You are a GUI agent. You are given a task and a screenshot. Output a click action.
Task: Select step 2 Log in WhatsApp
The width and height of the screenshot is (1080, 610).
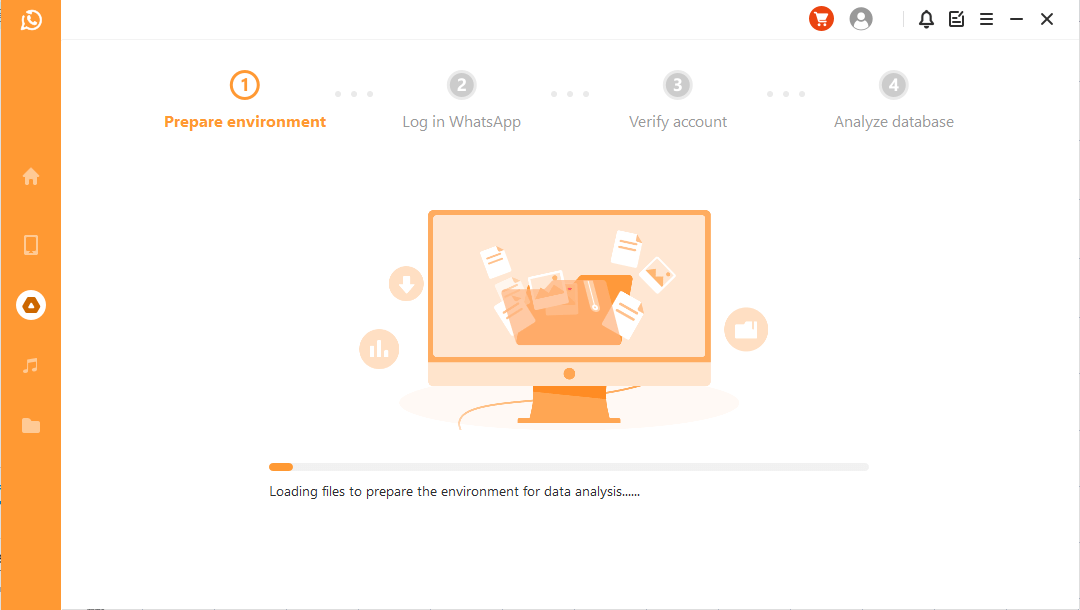click(461, 101)
